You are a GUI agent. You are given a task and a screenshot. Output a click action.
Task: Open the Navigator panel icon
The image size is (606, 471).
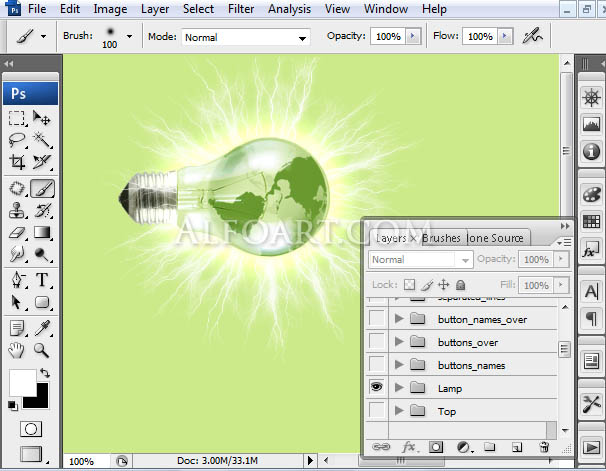click(591, 97)
